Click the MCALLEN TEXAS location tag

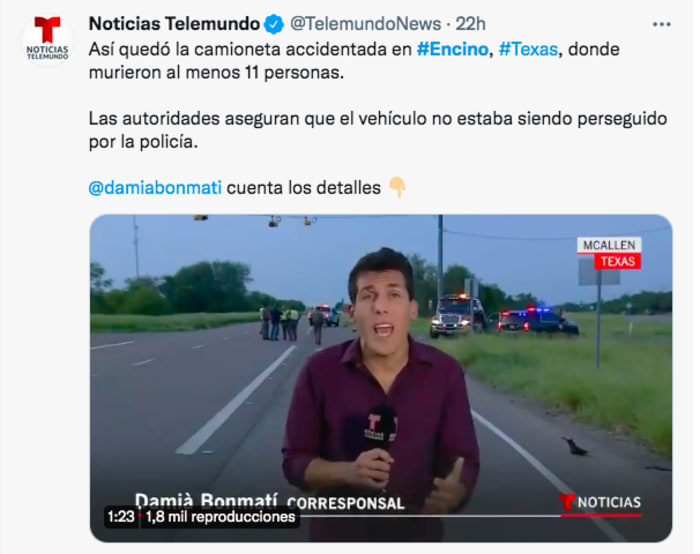[609, 253]
